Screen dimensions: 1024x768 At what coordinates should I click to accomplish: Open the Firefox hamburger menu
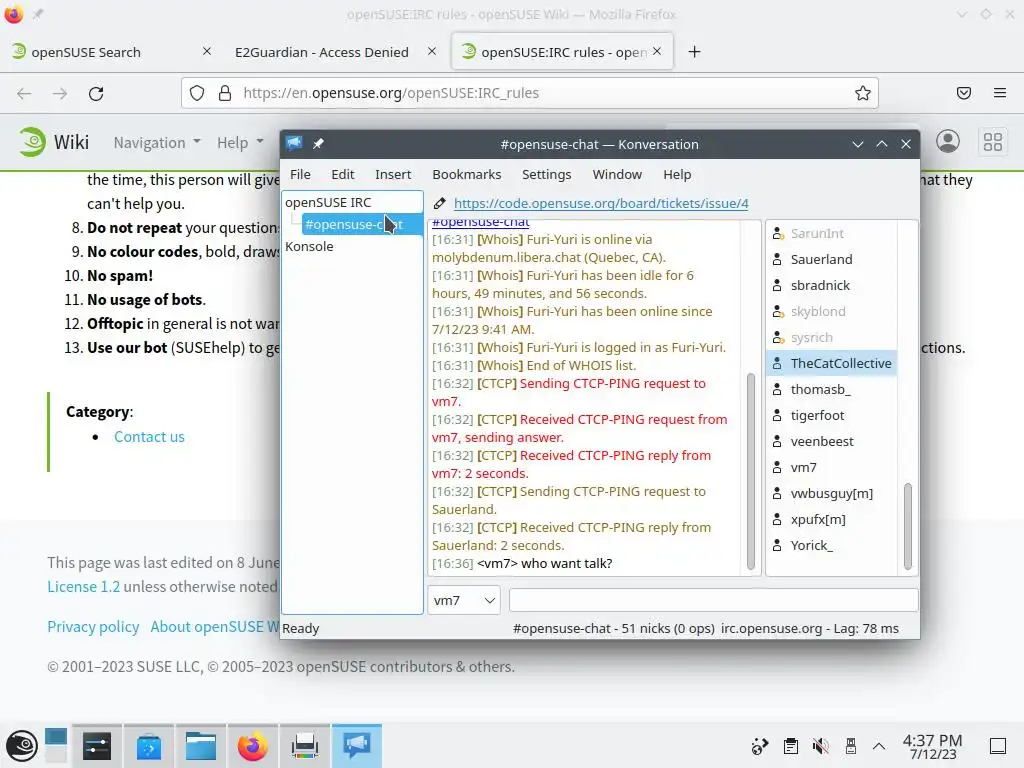point(1000,93)
